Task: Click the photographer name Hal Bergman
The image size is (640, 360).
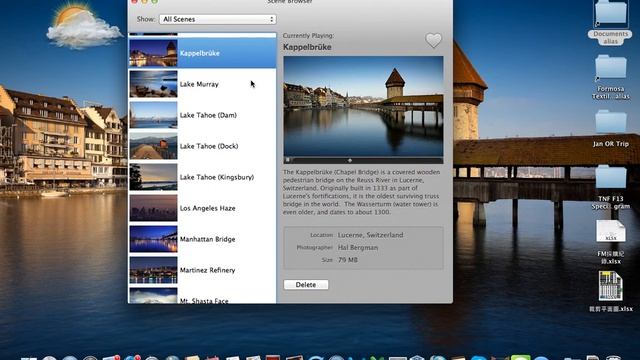Action: (358, 247)
